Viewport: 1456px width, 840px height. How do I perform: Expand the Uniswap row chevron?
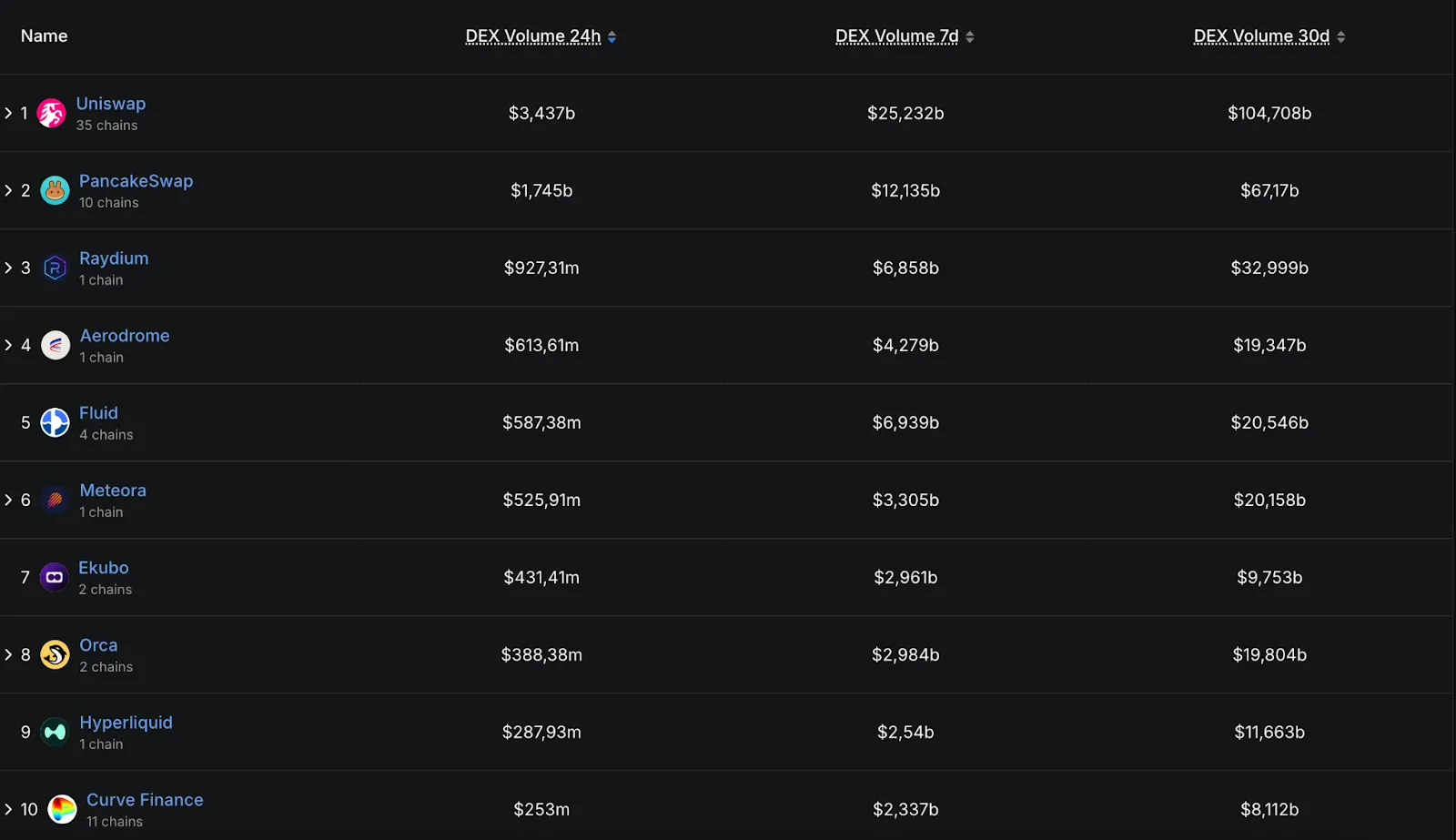click(8, 113)
